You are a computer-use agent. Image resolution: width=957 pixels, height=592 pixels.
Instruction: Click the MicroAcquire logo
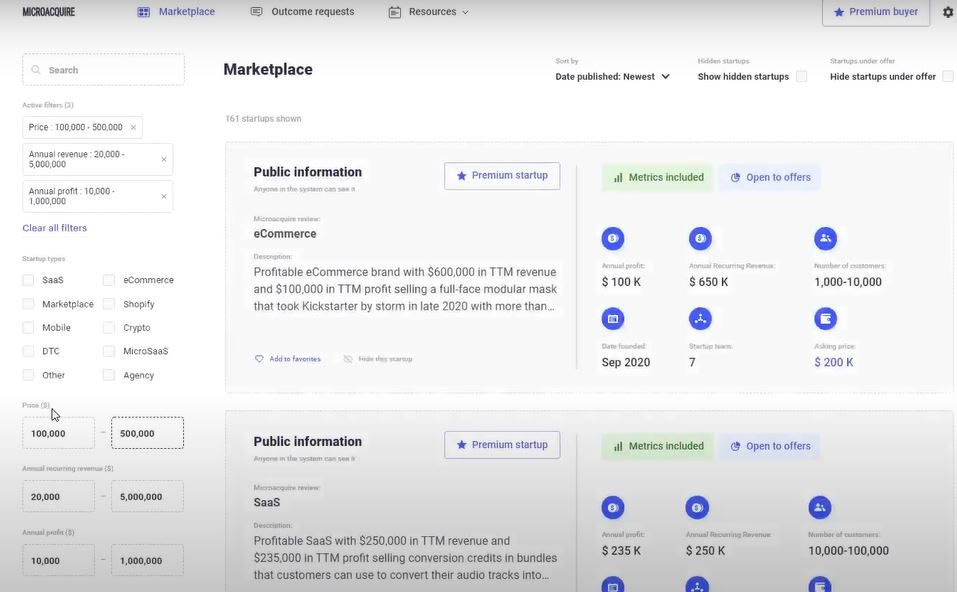click(x=48, y=12)
